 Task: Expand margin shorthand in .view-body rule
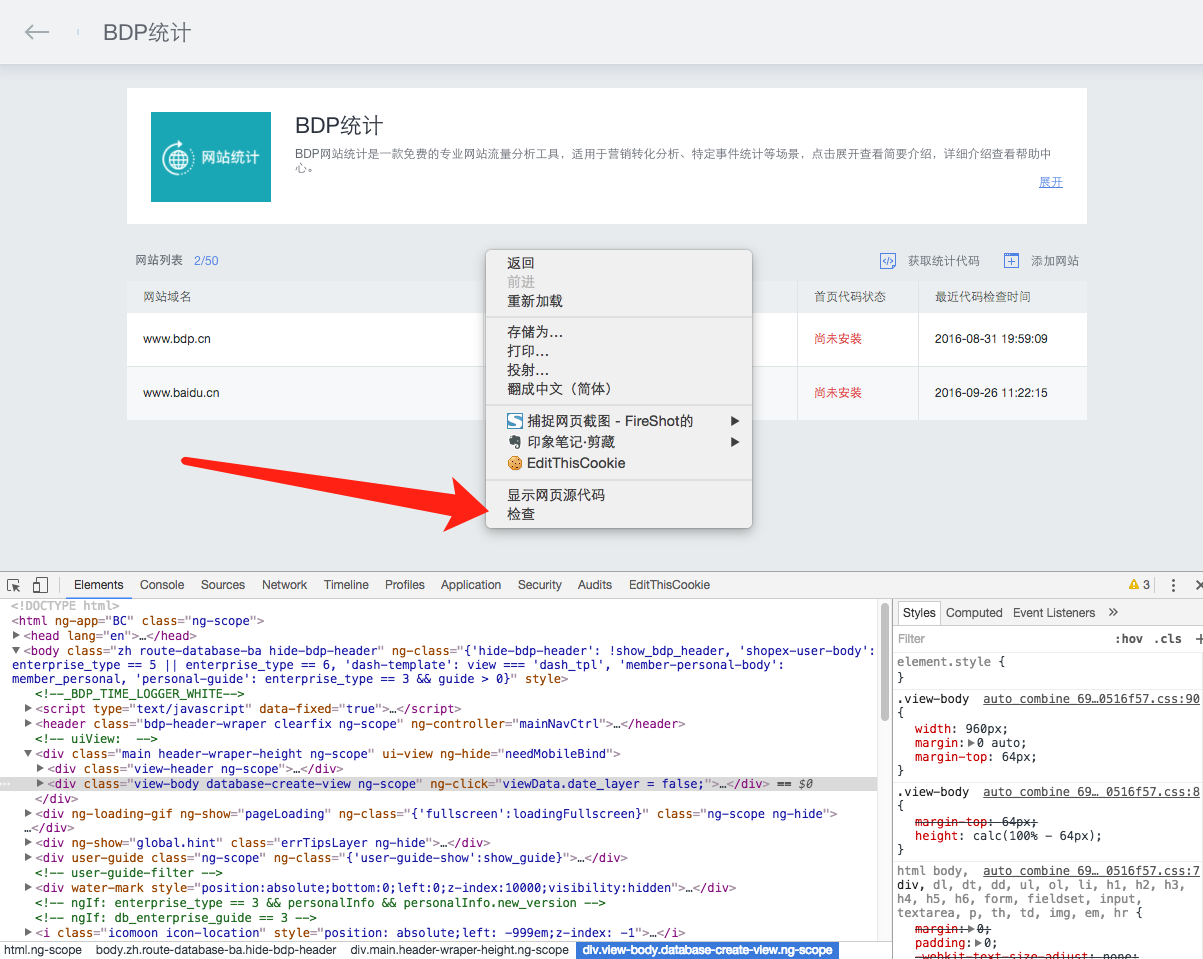click(x=973, y=744)
